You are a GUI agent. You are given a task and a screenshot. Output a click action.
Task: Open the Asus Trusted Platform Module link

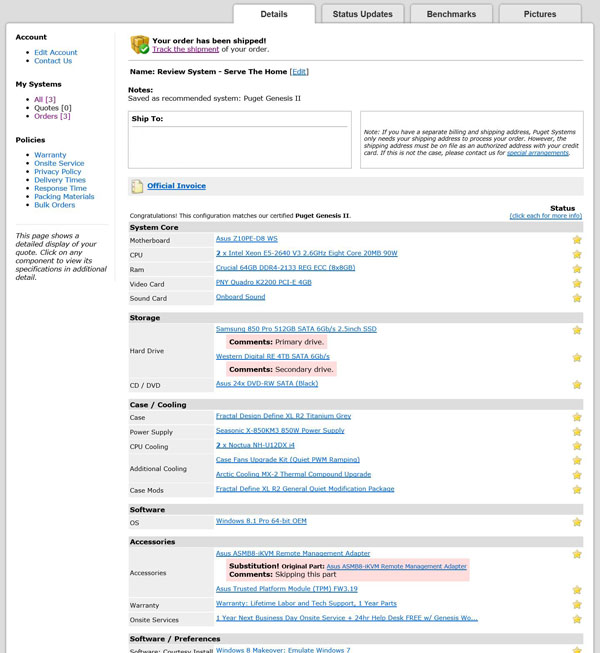coord(286,589)
